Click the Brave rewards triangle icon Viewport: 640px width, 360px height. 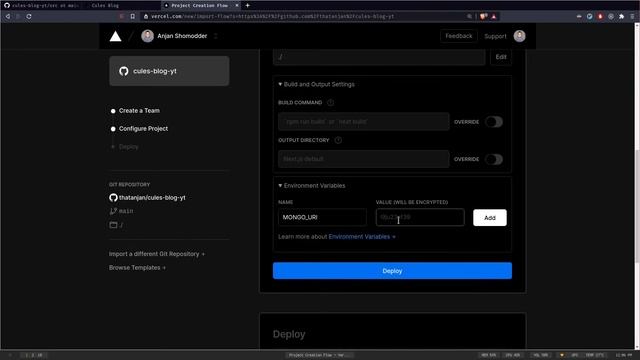click(x=493, y=16)
